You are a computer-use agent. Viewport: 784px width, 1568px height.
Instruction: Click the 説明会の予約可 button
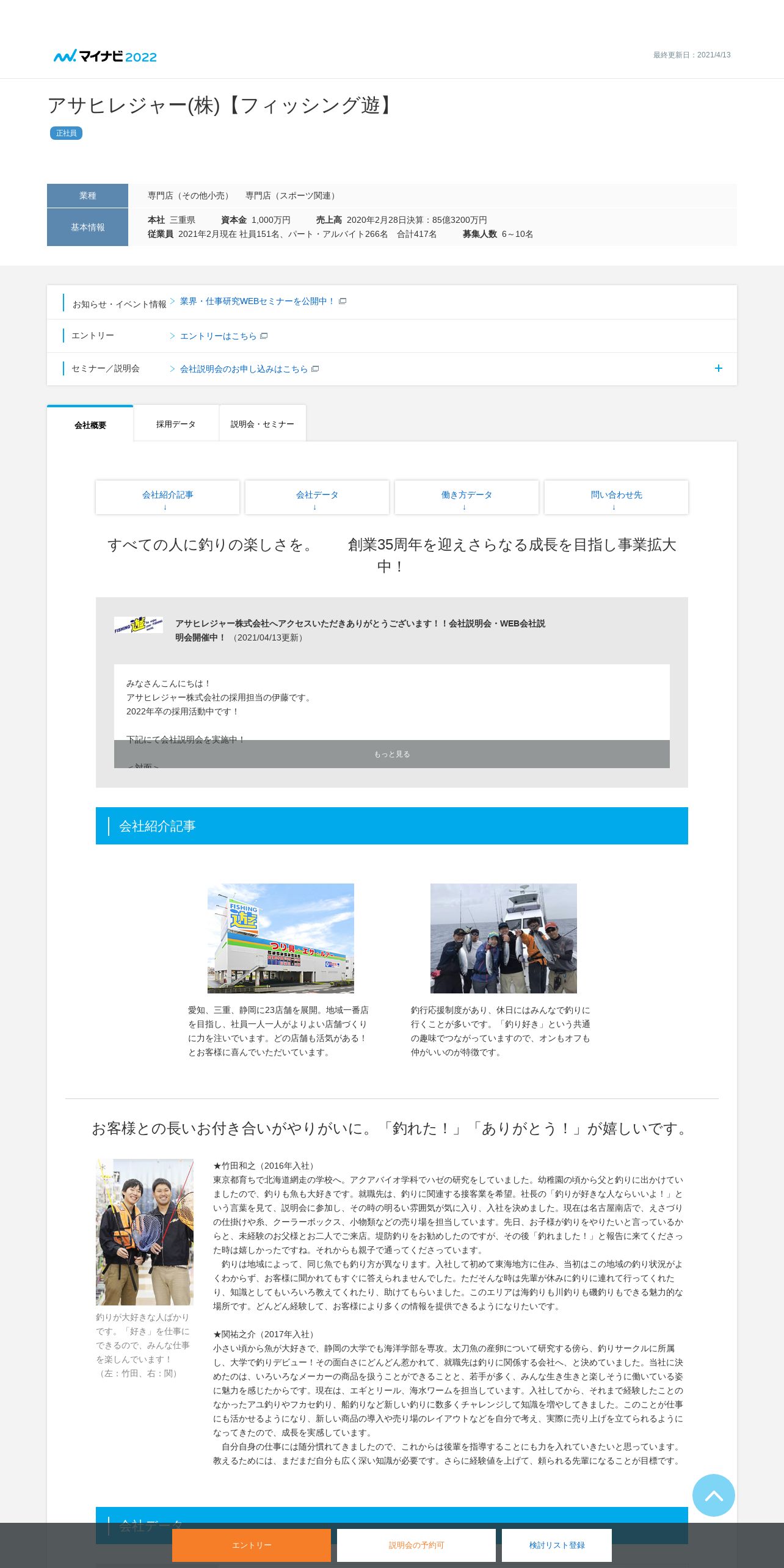click(416, 1545)
